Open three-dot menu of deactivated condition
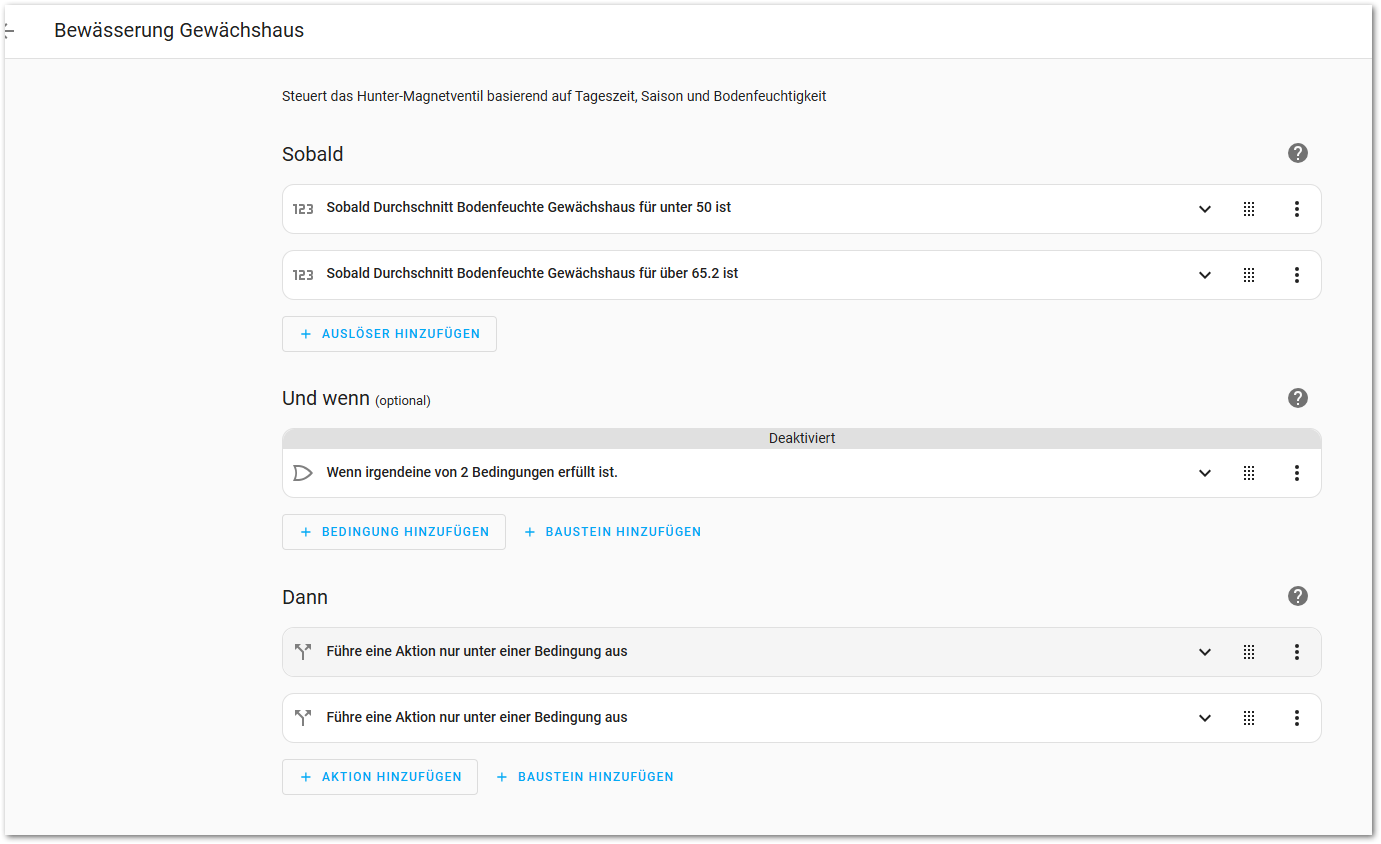Screen dimensions: 1381x844 point(1296,473)
